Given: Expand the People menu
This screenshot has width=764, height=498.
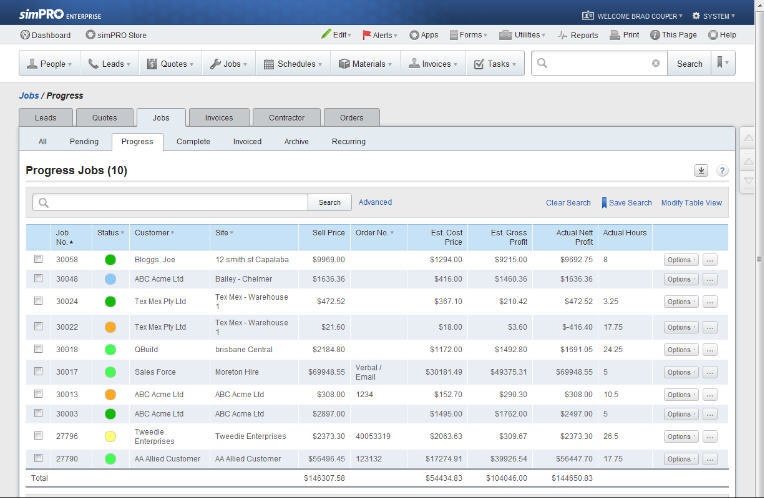Looking at the screenshot, I should click(49, 63).
